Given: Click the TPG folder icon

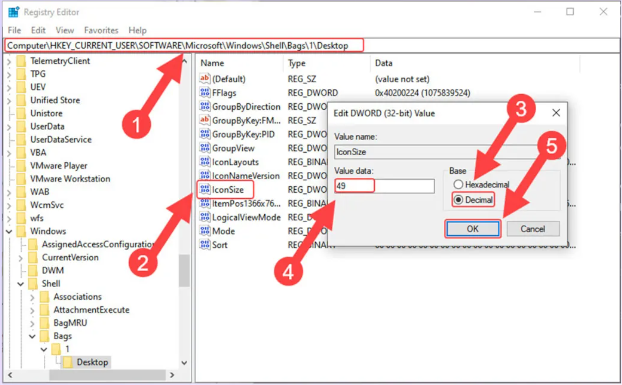Looking at the screenshot, I should [21, 74].
